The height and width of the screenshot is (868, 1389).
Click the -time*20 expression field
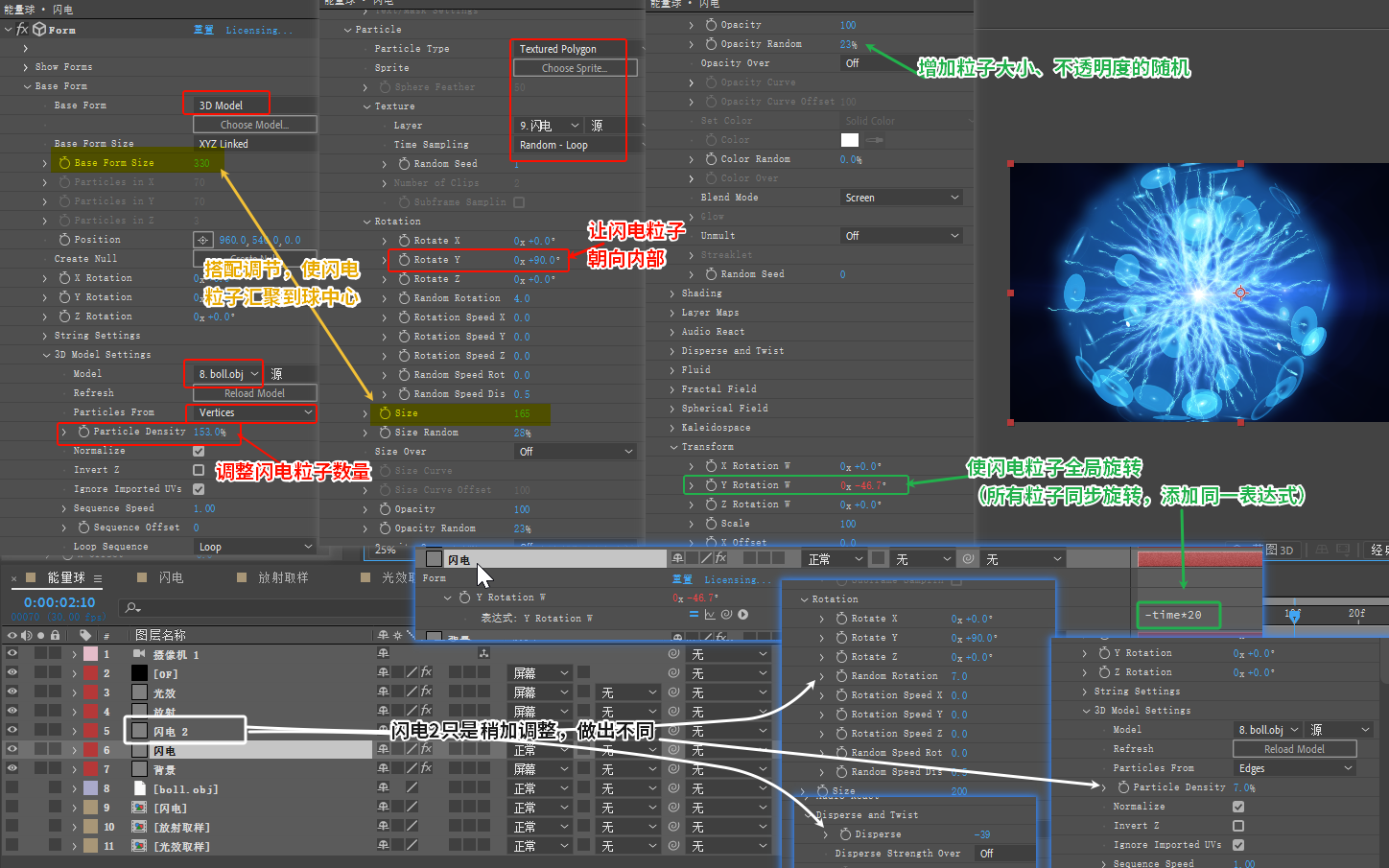click(1179, 615)
